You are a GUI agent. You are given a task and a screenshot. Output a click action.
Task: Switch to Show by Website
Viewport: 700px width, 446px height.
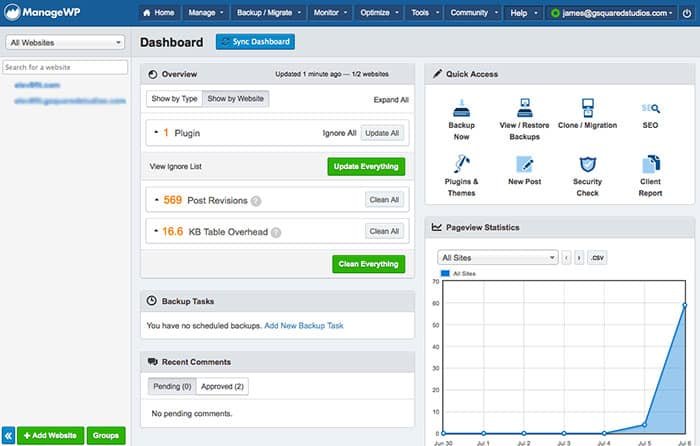235,99
